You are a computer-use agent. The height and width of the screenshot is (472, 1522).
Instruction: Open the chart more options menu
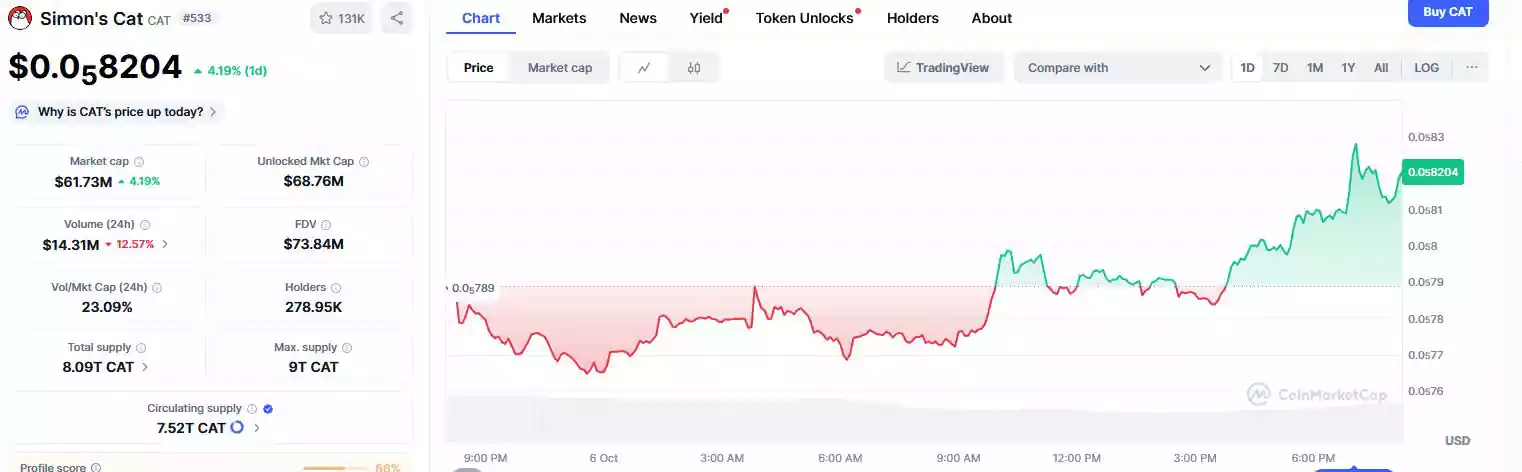point(1471,68)
